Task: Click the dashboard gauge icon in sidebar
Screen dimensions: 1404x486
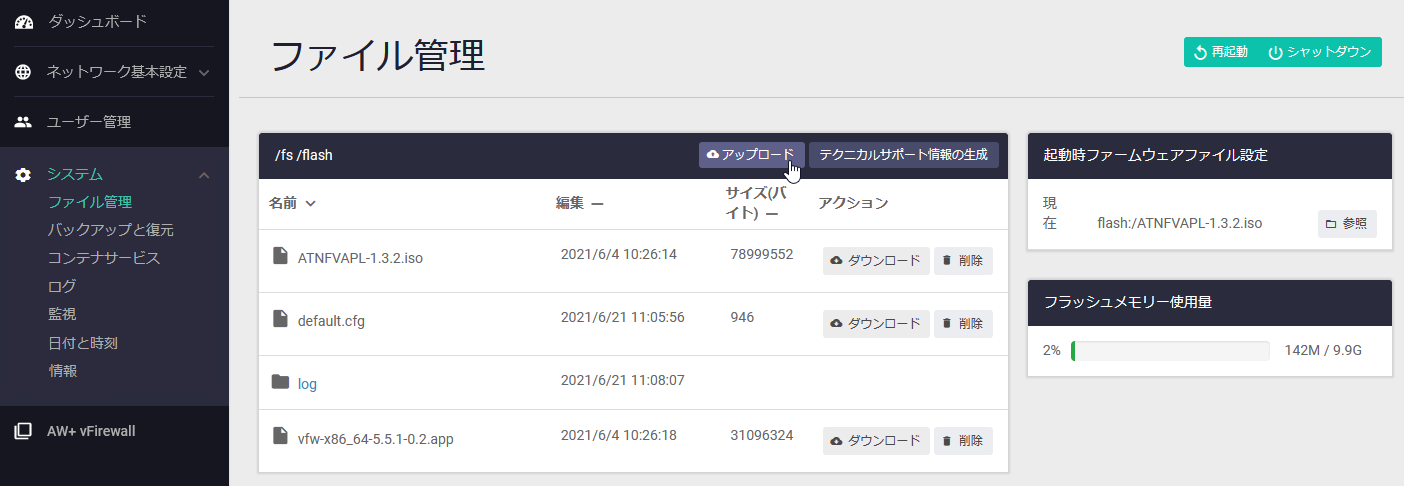Action: (23, 21)
